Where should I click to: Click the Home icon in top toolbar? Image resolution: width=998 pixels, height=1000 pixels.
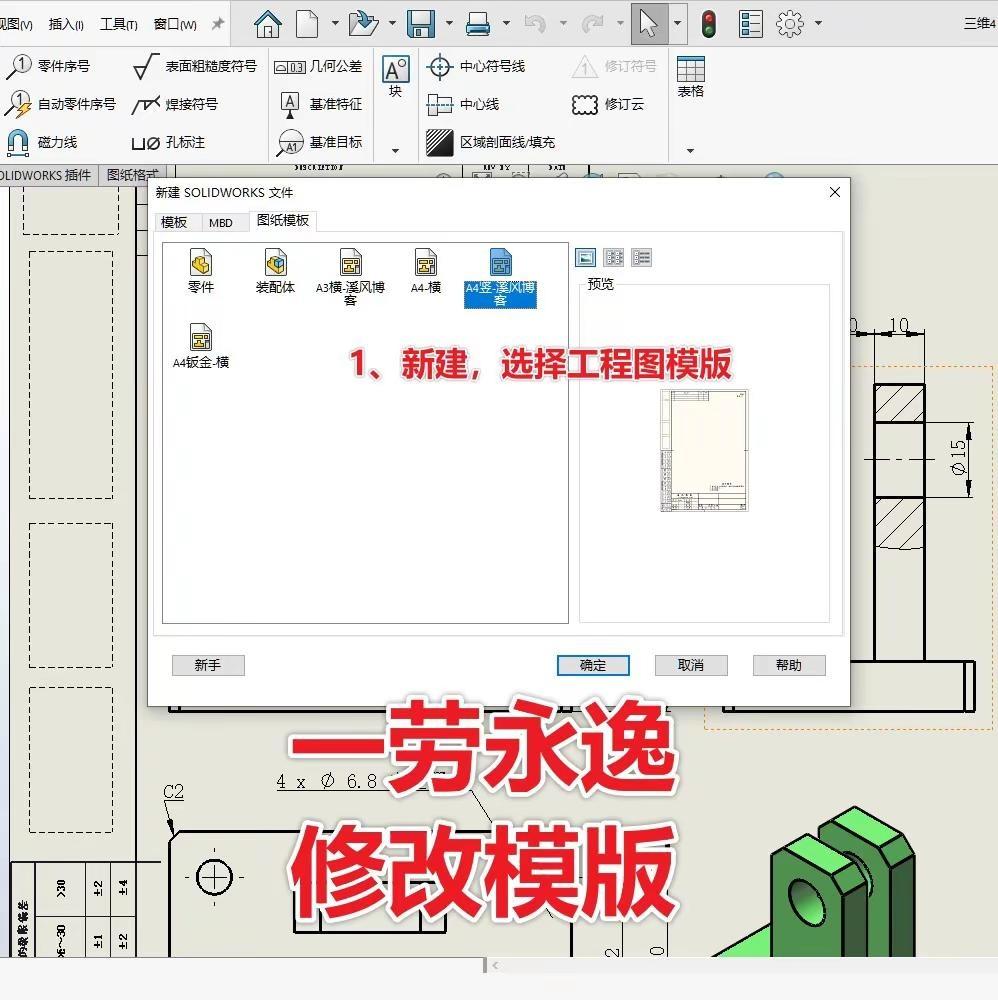tap(267, 24)
